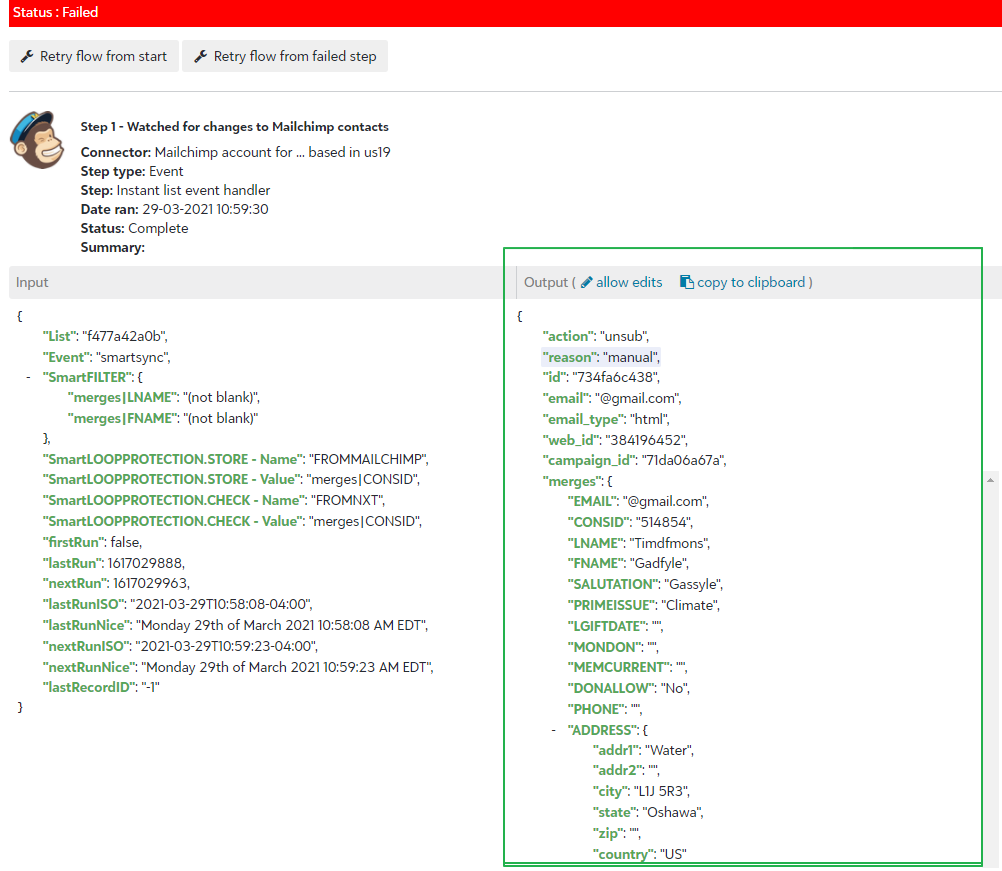Click the "merges|FNAME" filter line
Screen dimensions: 1002x871
click(x=163, y=418)
